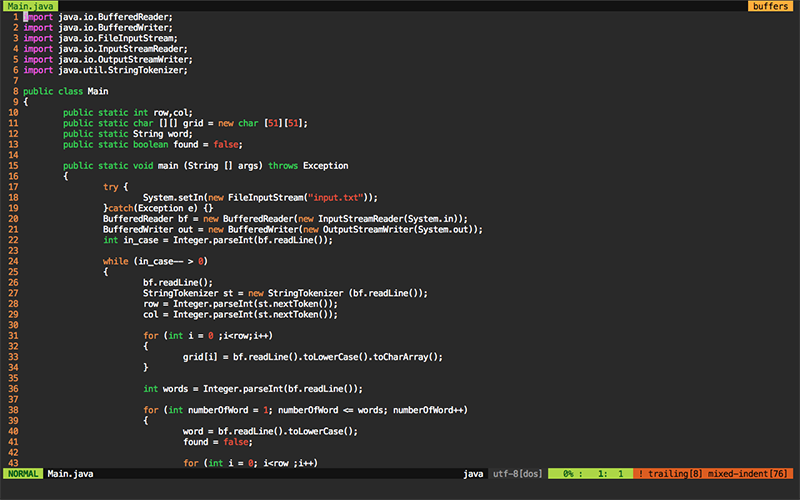Click bf.readLine(); on line 26

point(178,283)
